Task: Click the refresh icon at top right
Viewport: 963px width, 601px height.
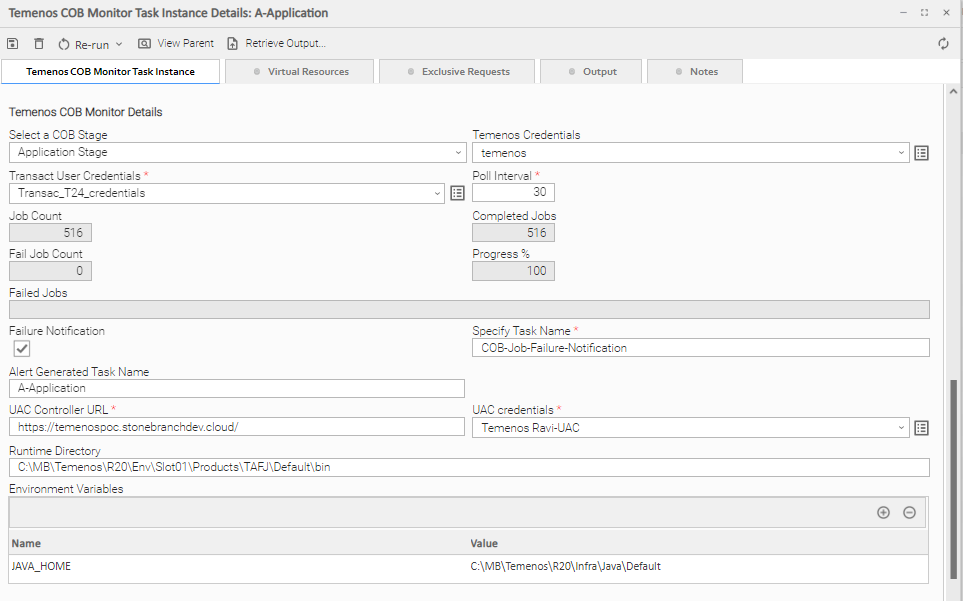Action: (943, 44)
